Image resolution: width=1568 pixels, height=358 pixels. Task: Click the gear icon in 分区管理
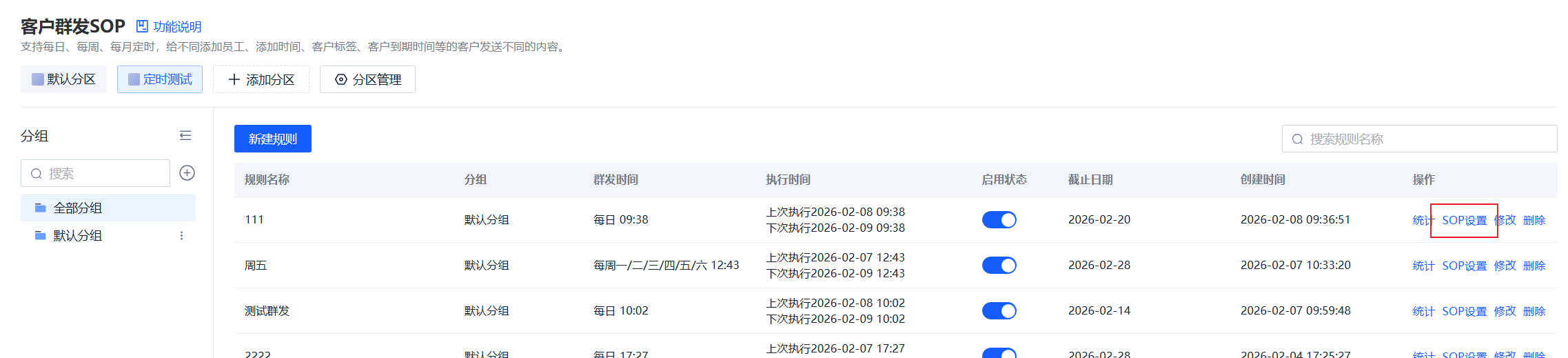coord(340,80)
